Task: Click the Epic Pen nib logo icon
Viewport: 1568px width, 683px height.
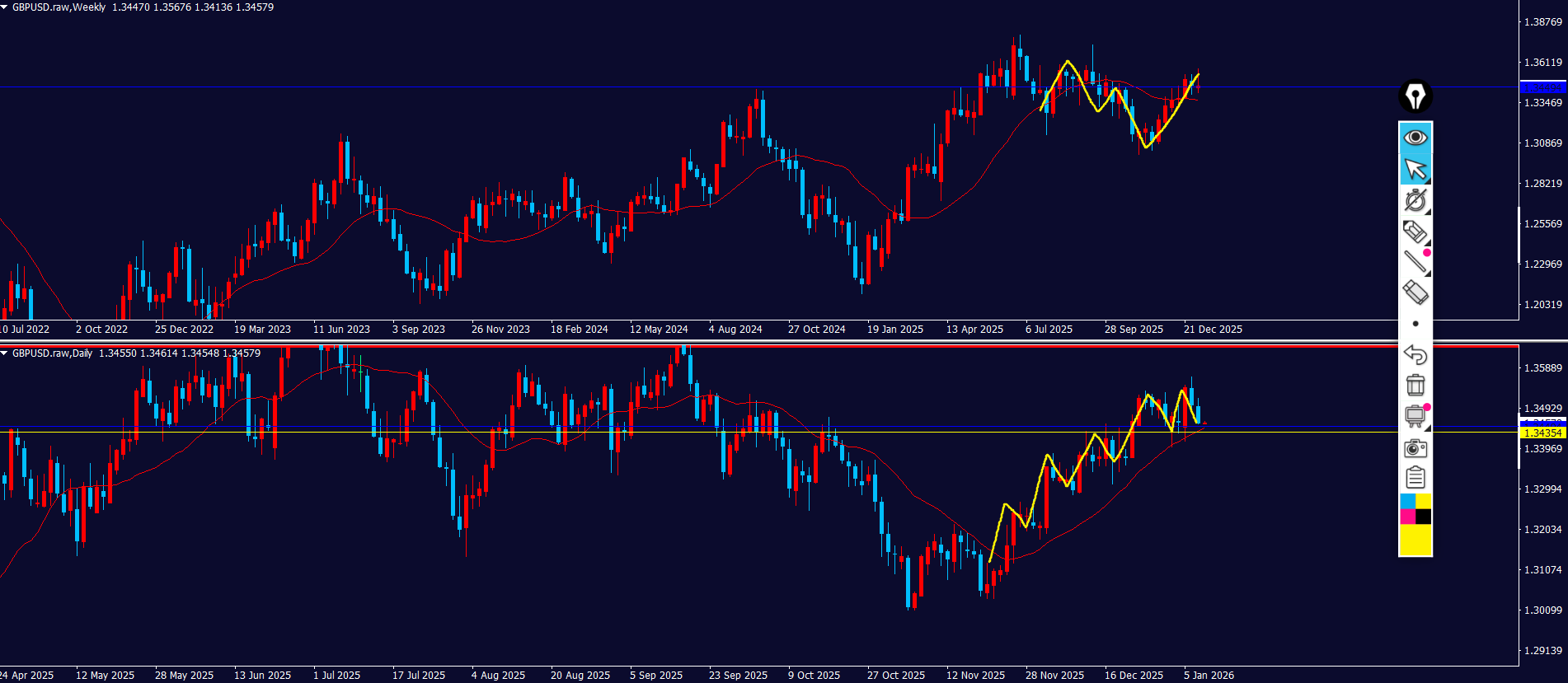Action: point(1415,96)
